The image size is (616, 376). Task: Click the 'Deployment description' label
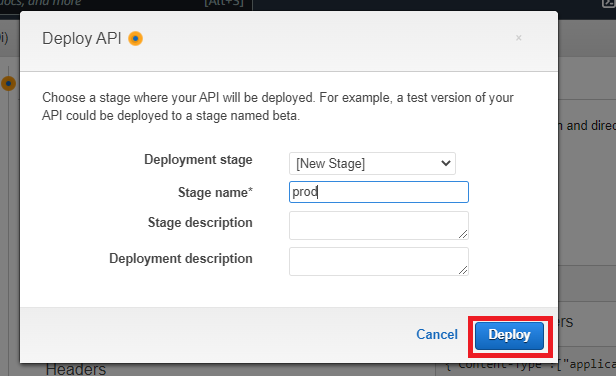tap(181, 259)
